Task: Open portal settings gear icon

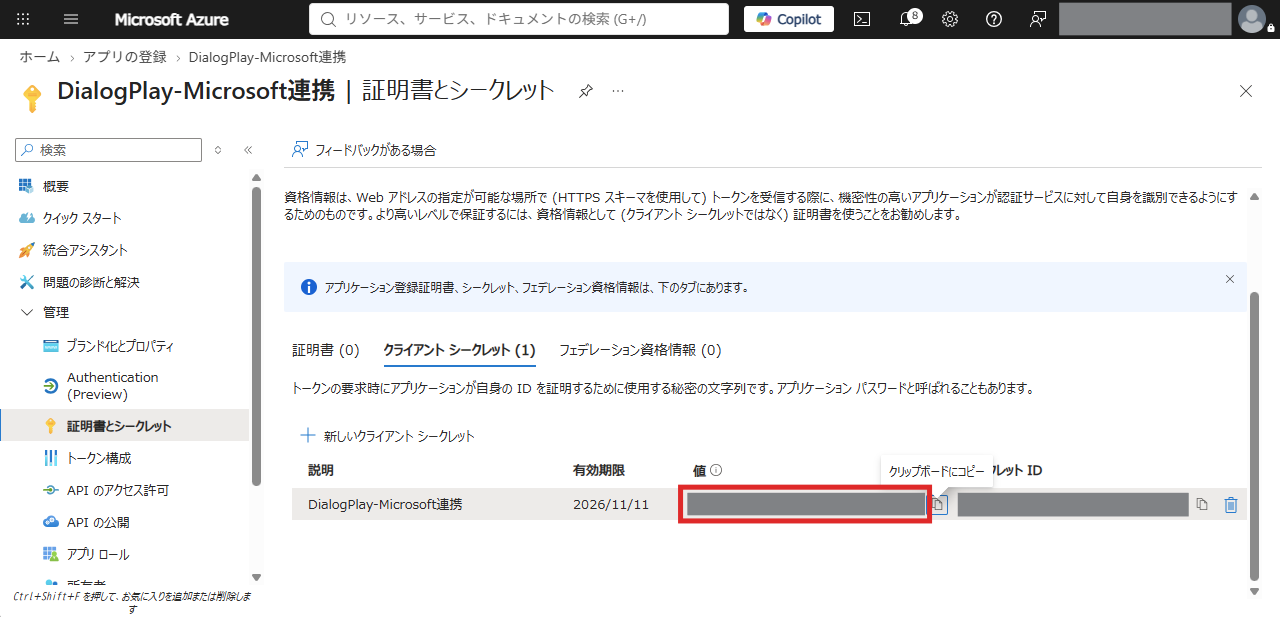Action: (x=950, y=19)
